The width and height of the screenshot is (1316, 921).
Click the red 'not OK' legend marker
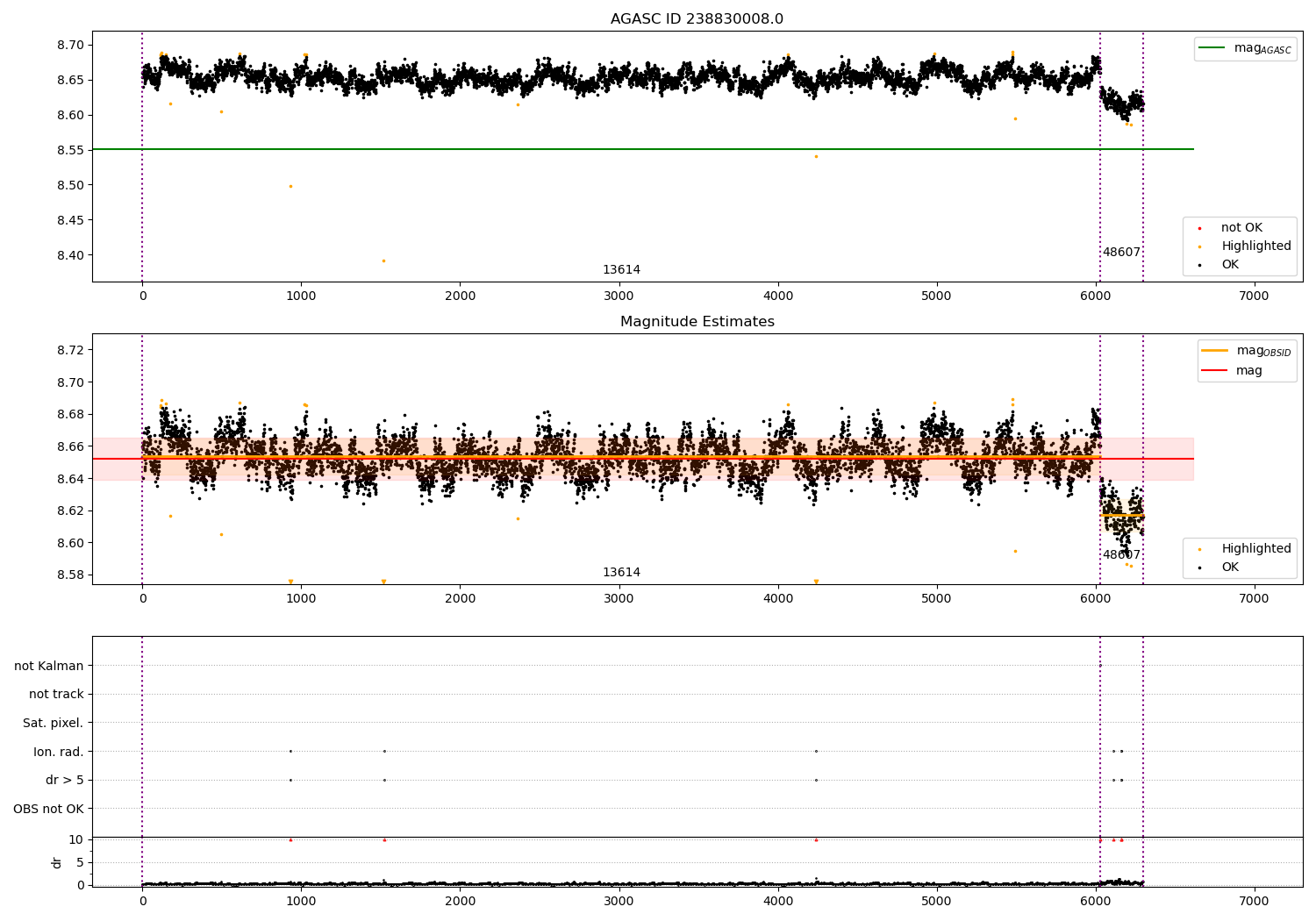[1199, 228]
